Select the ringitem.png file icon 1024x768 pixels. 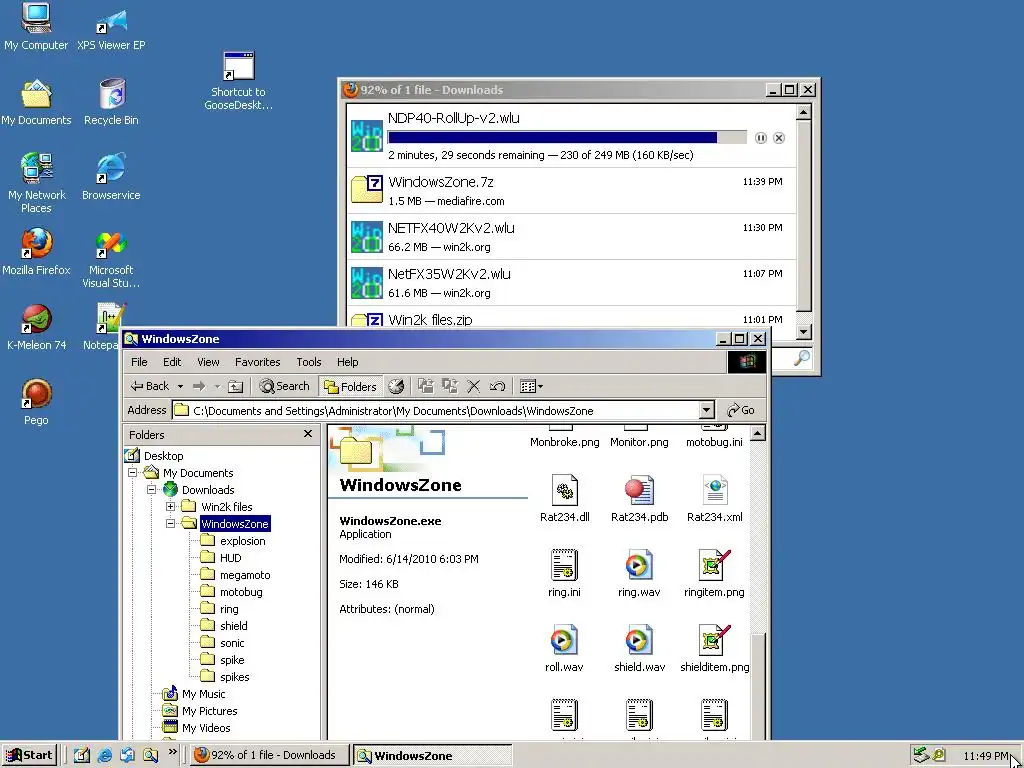click(x=714, y=573)
